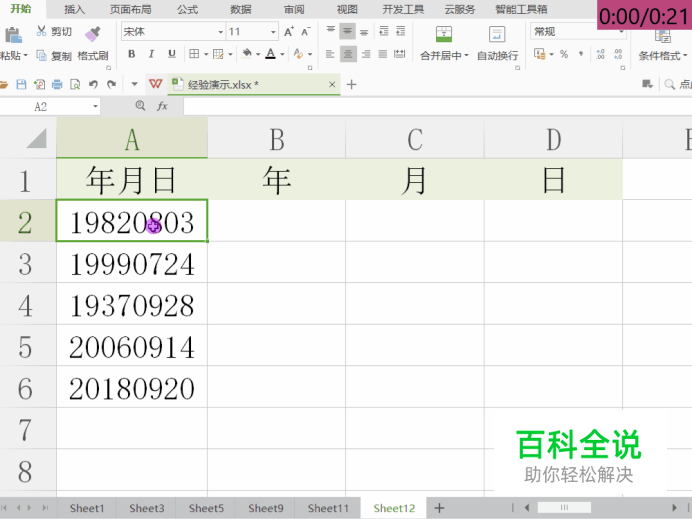This screenshot has height=519, width=692.
Task: Expand the borders dropdown arrow
Action: [x=206, y=55]
